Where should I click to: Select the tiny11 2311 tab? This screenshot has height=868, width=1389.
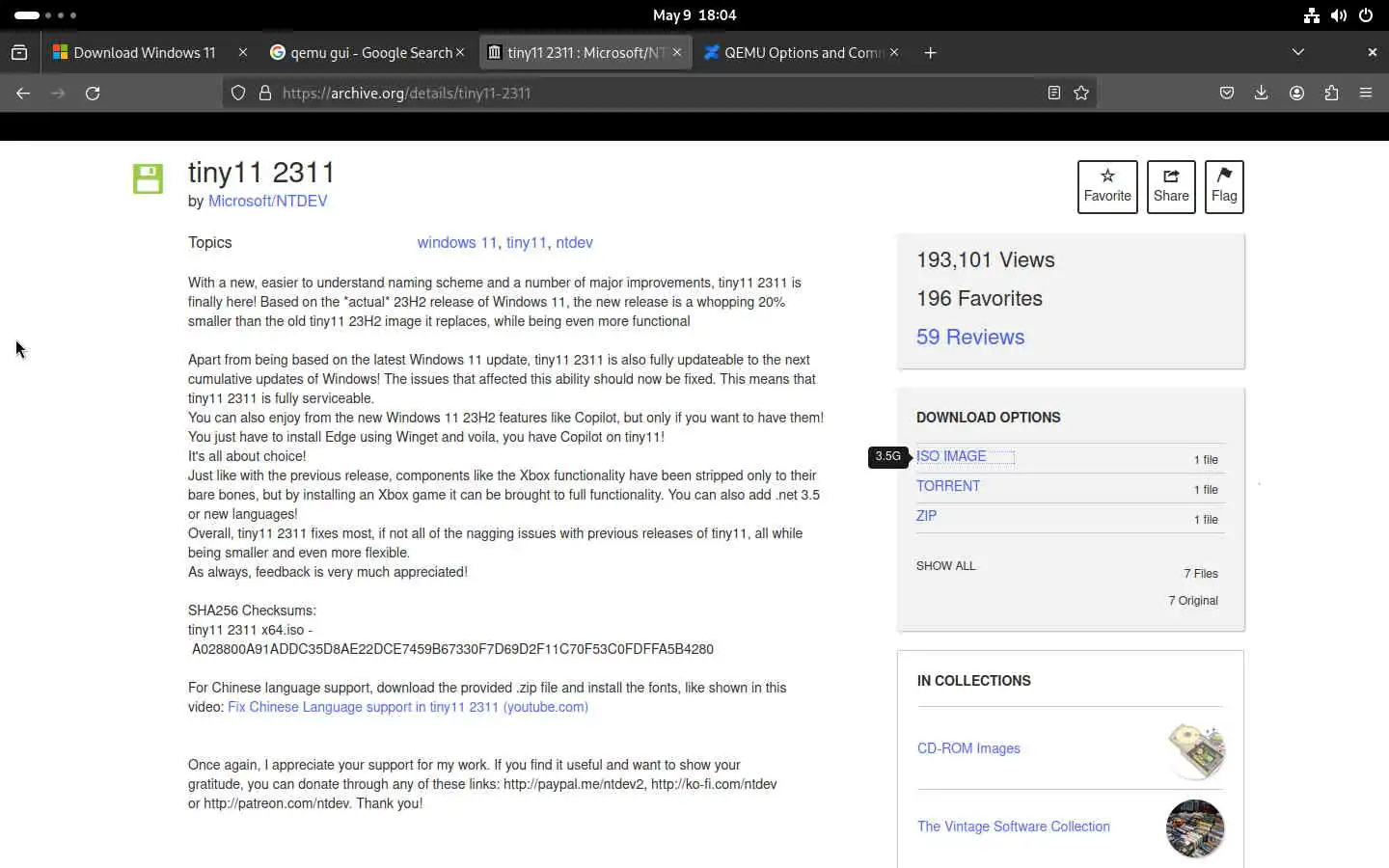click(x=586, y=52)
